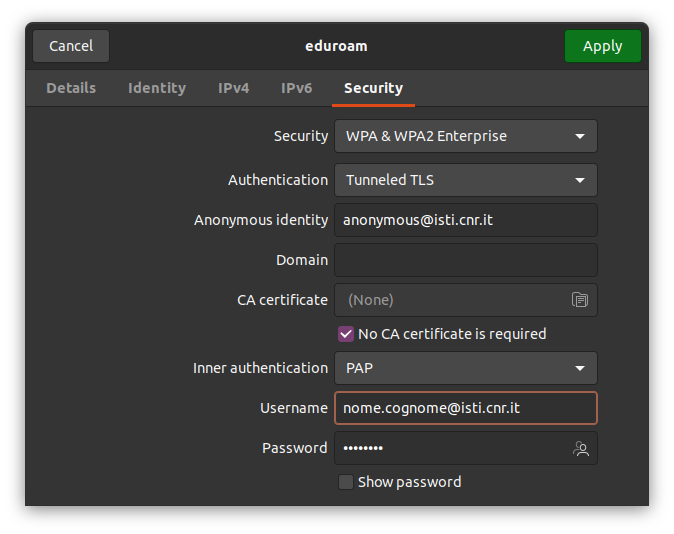This screenshot has height=534, width=674.
Task: Click the eduroam dialog title
Action: click(337, 46)
